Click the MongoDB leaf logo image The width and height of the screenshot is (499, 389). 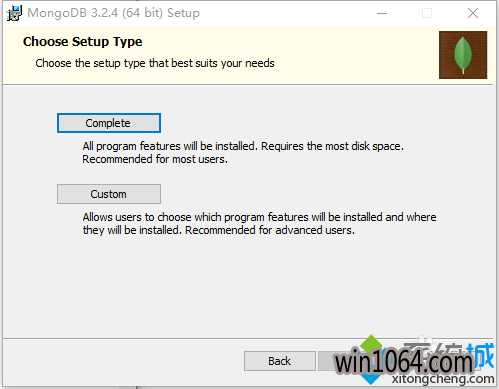(x=463, y=55)
